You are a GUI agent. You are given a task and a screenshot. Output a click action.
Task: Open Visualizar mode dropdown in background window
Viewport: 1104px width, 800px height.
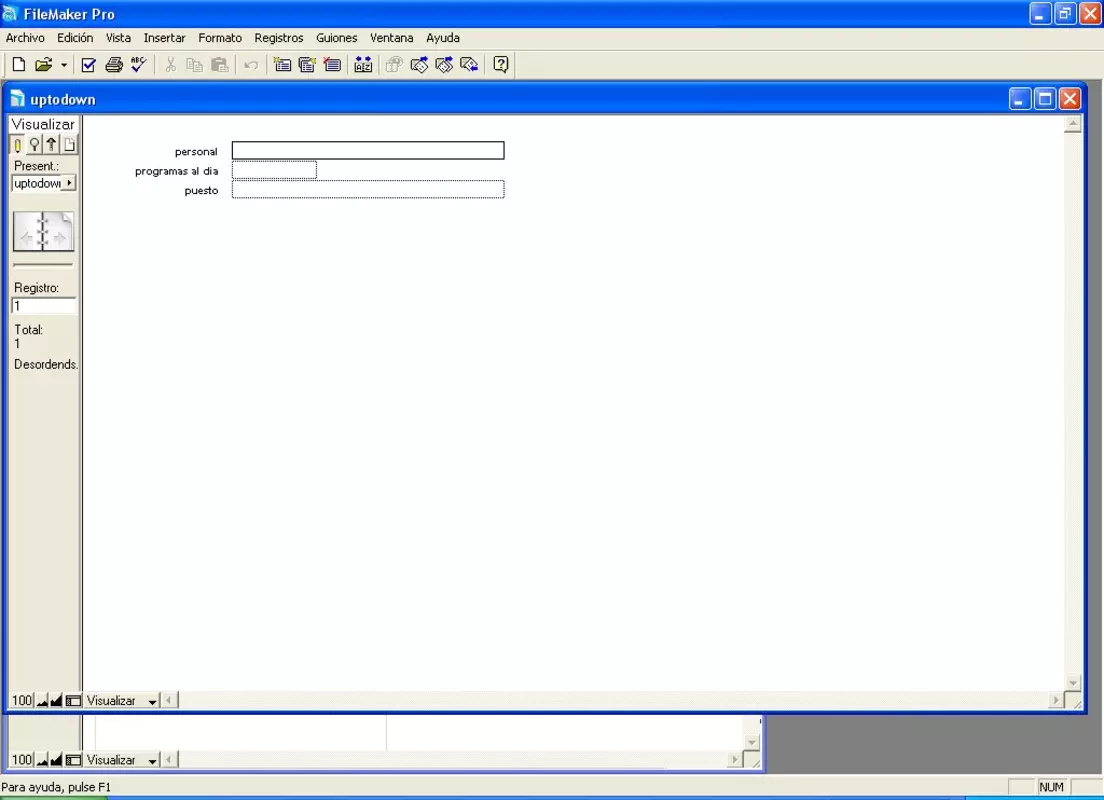pyautogui.click(x=122, y=760)
